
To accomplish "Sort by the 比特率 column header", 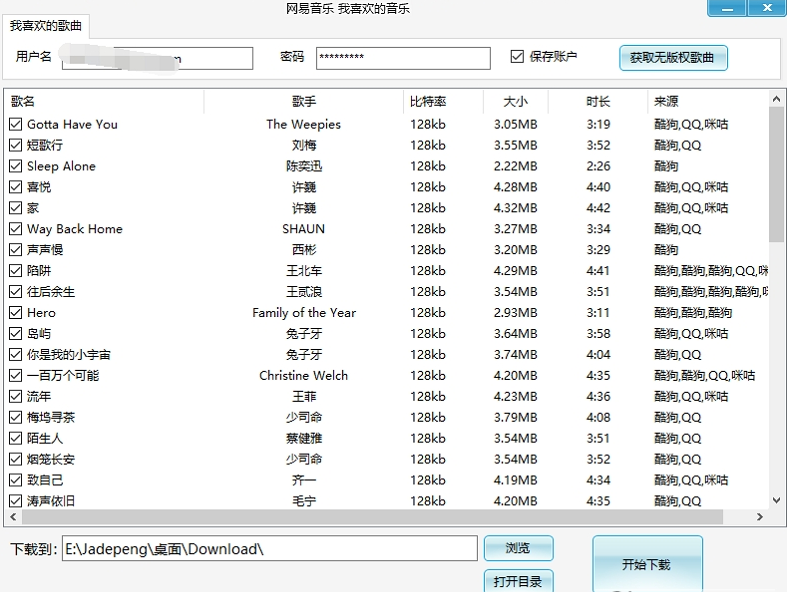I will pyautogui.click(x=443, y=101).
